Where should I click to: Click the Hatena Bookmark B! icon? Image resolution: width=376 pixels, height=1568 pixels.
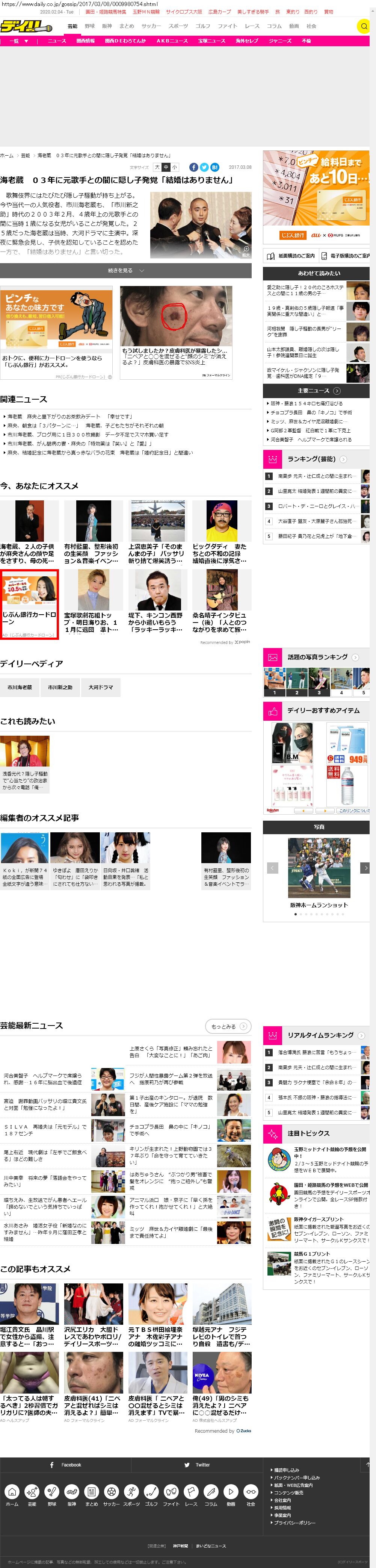(215, 167)
